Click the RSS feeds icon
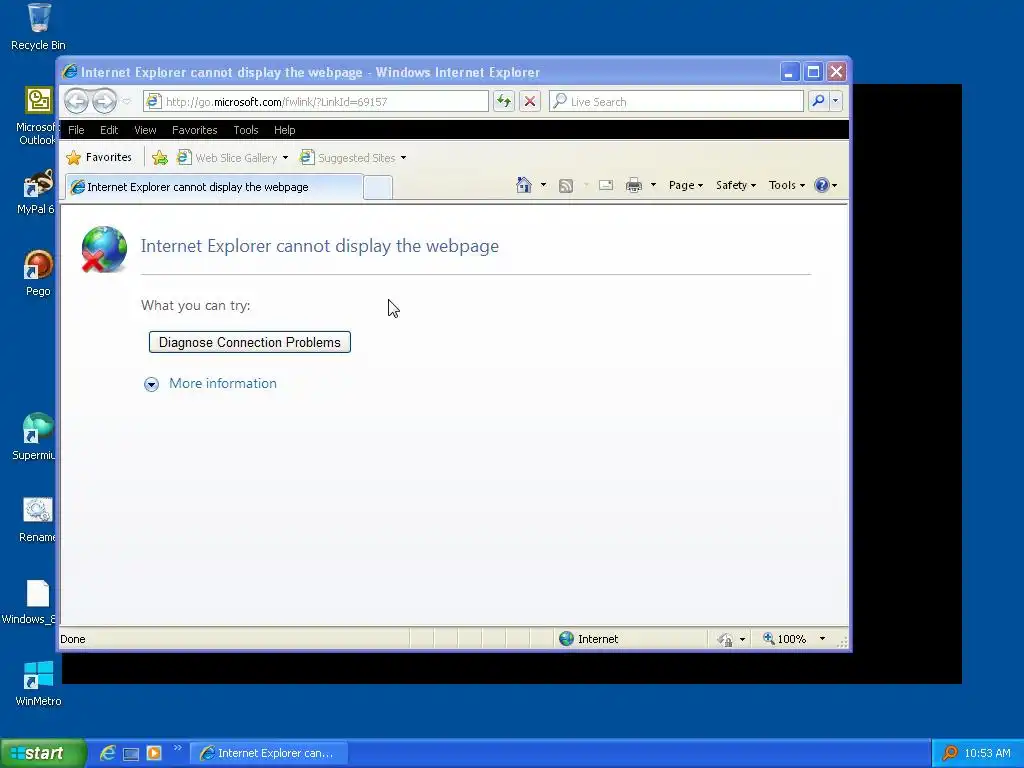 566,185
